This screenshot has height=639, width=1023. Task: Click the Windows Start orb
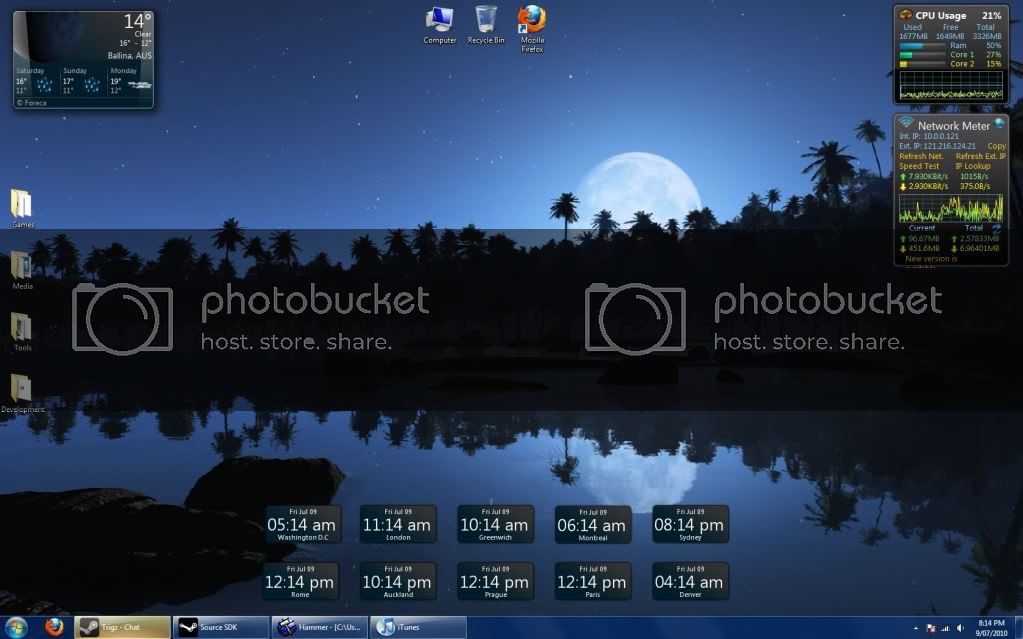18,627
